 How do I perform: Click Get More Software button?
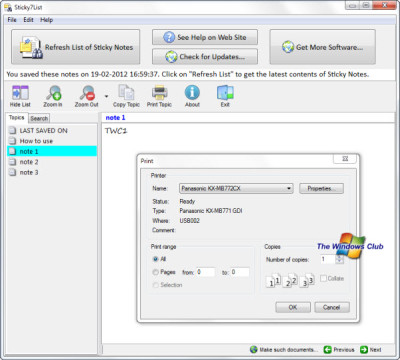(x=322, y=47)
